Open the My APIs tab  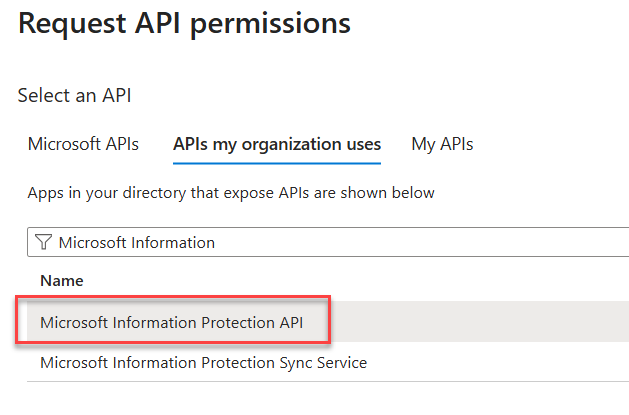tap(442, 143)
